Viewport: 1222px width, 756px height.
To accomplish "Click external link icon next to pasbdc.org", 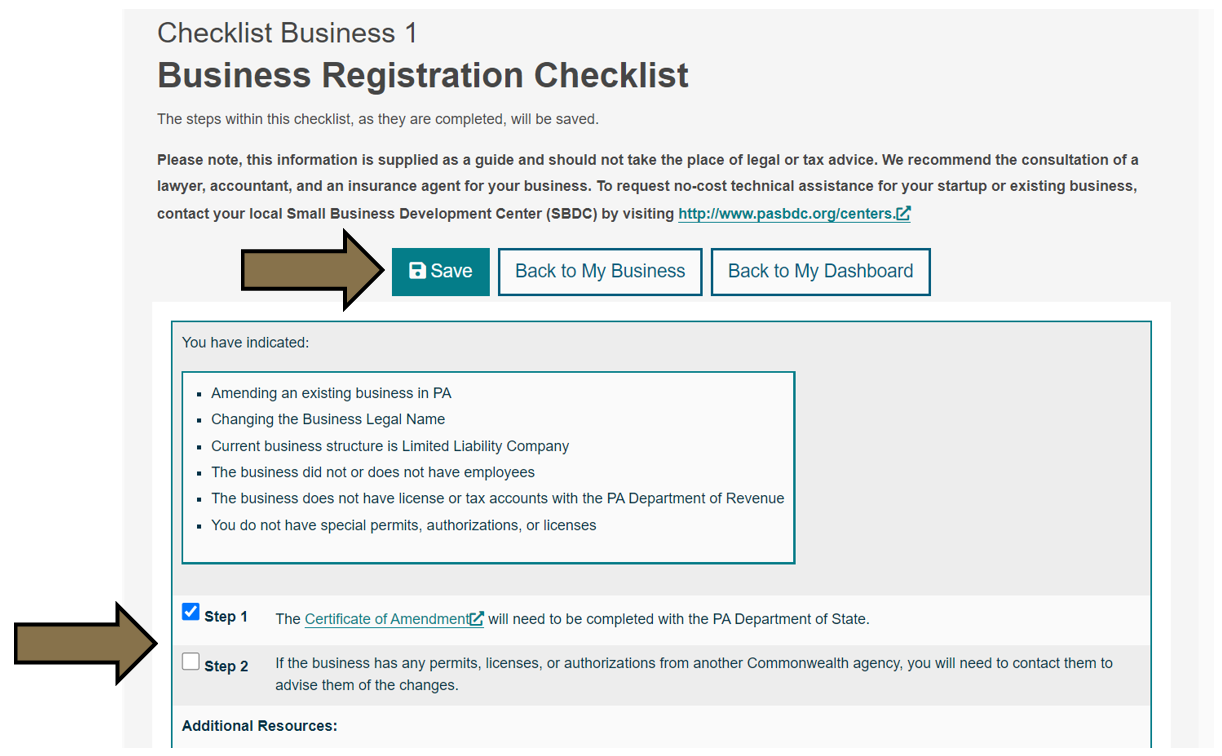I will (x=903, y=213).
